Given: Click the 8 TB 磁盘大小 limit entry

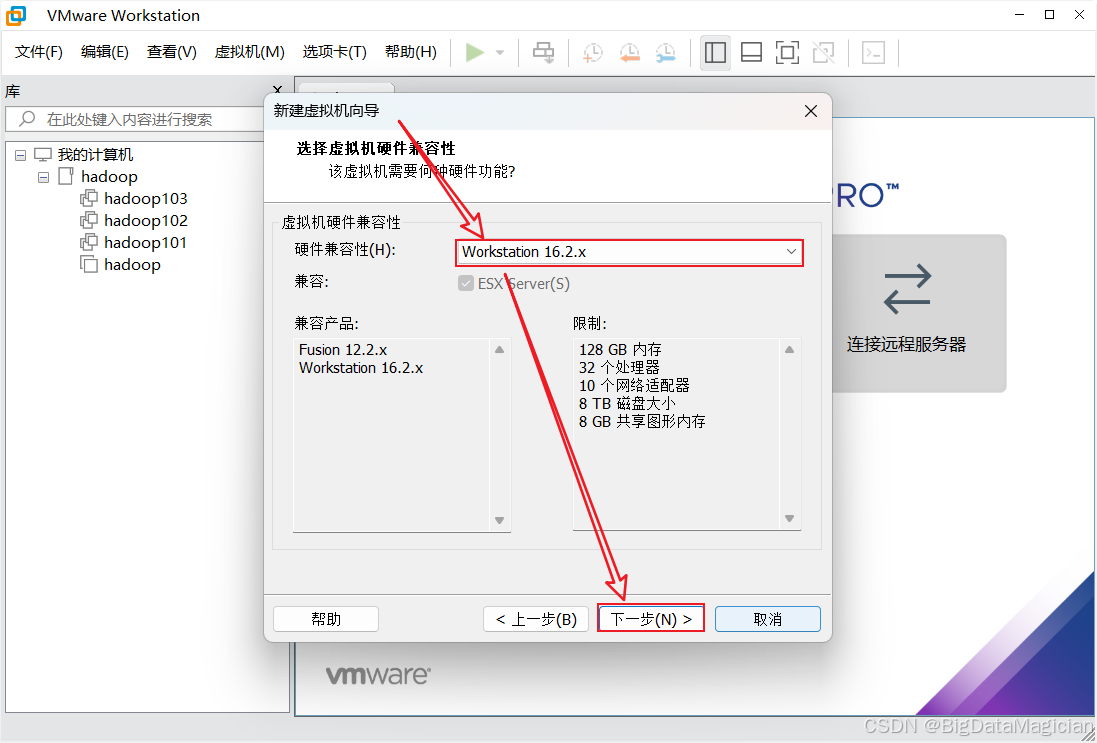Looking at the screenshot, I should click(x=627, y=404).
